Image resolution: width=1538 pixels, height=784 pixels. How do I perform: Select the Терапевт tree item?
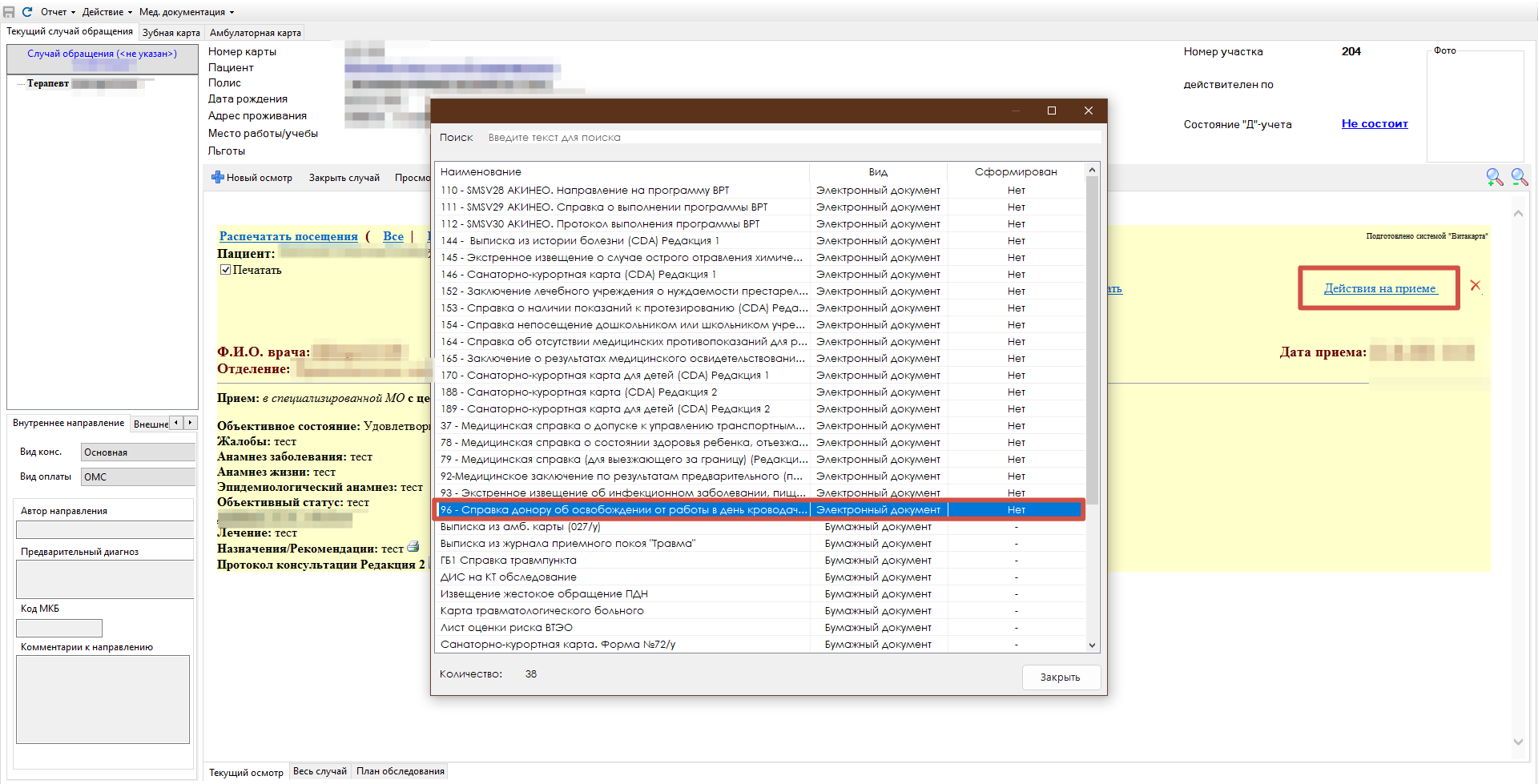click(48, 83)
